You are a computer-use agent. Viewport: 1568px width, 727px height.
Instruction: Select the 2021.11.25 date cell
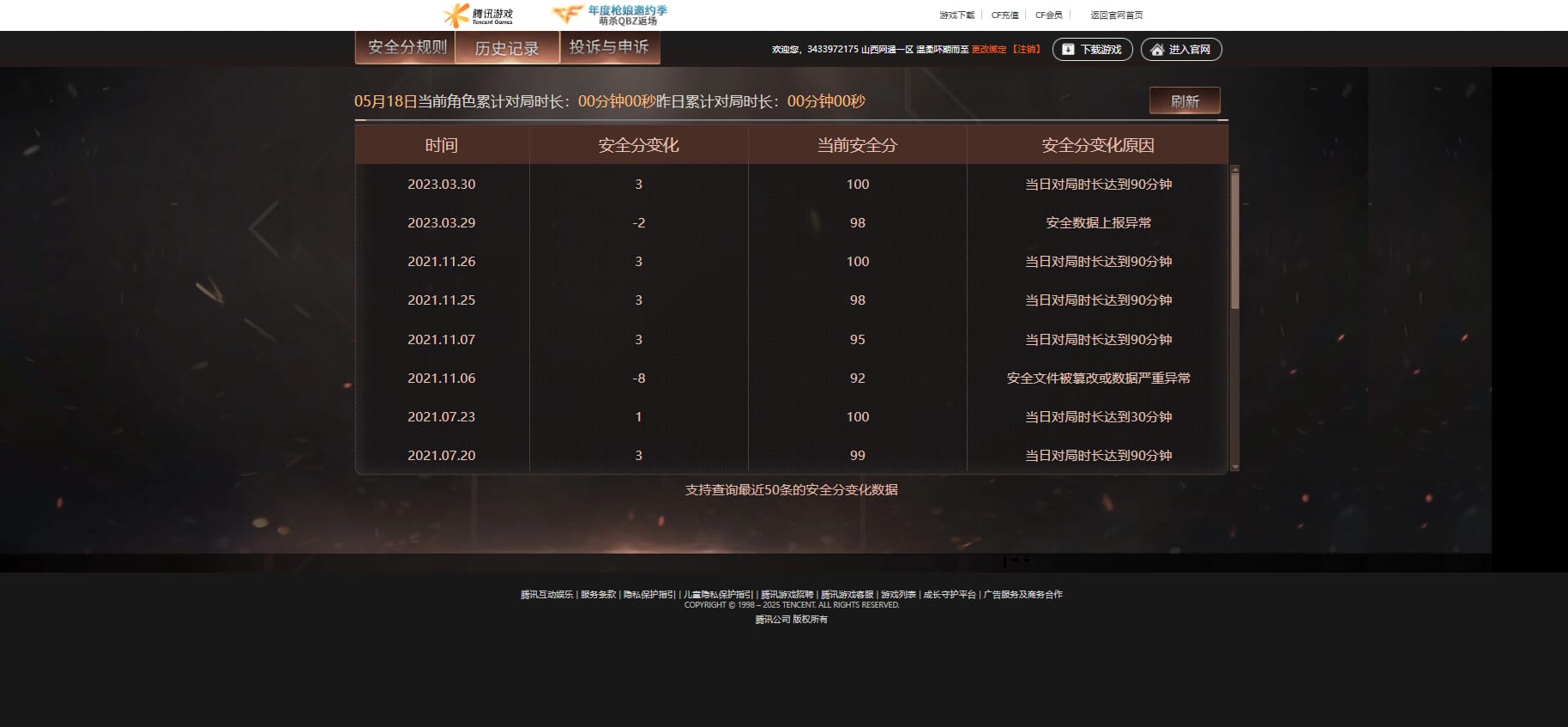pos(442,300)
